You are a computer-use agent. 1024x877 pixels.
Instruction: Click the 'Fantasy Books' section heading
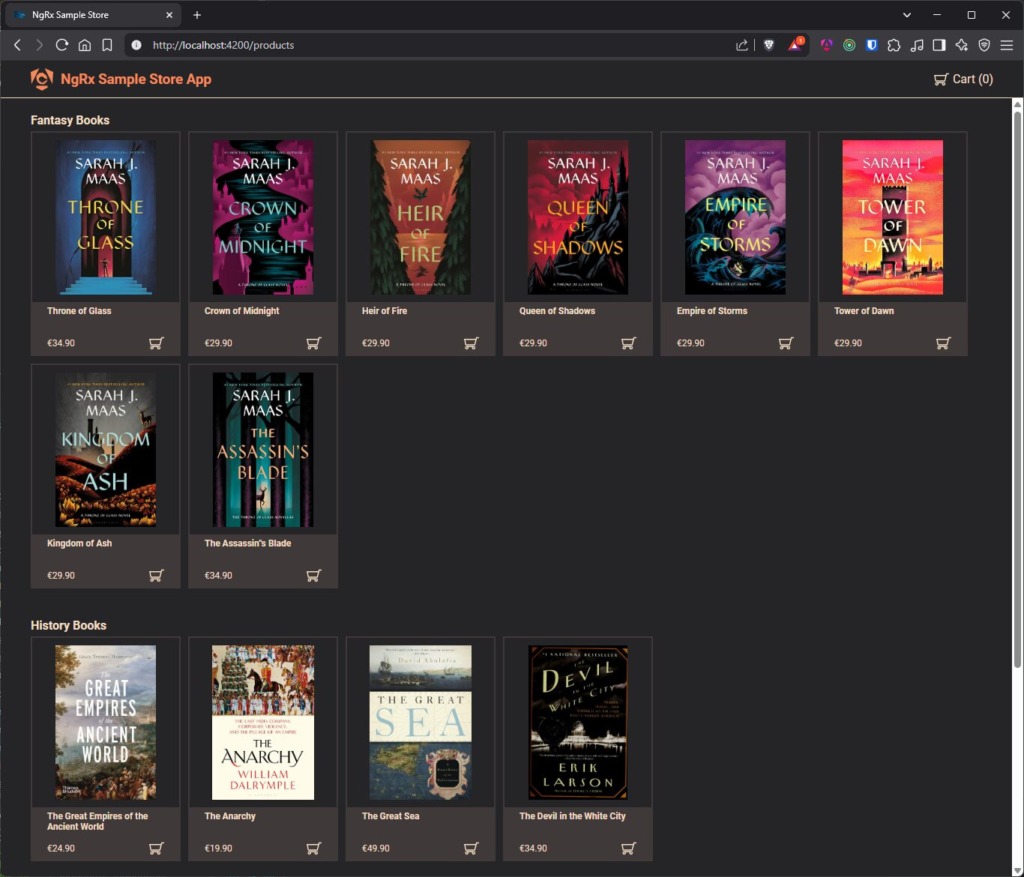click(x=70, y=120)
